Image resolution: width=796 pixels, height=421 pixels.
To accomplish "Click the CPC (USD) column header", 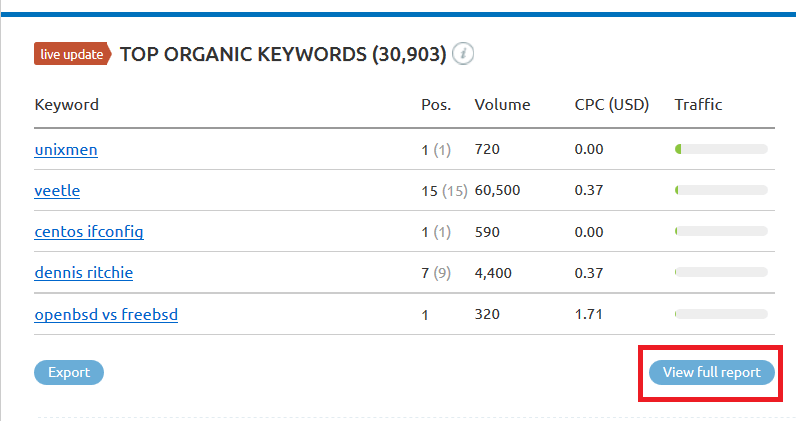I will pyautogui.click(x=612, y=105).
